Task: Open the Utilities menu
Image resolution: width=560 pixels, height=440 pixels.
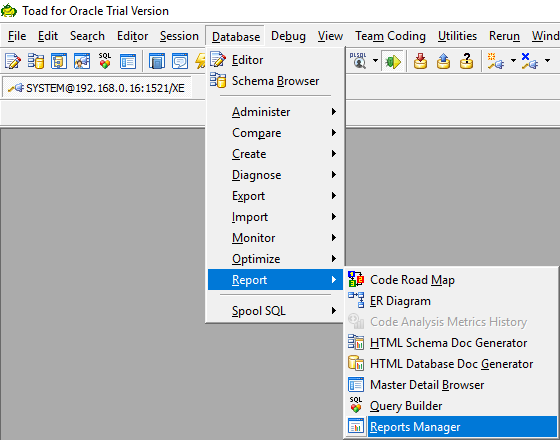Action: (x=457, y=36)
